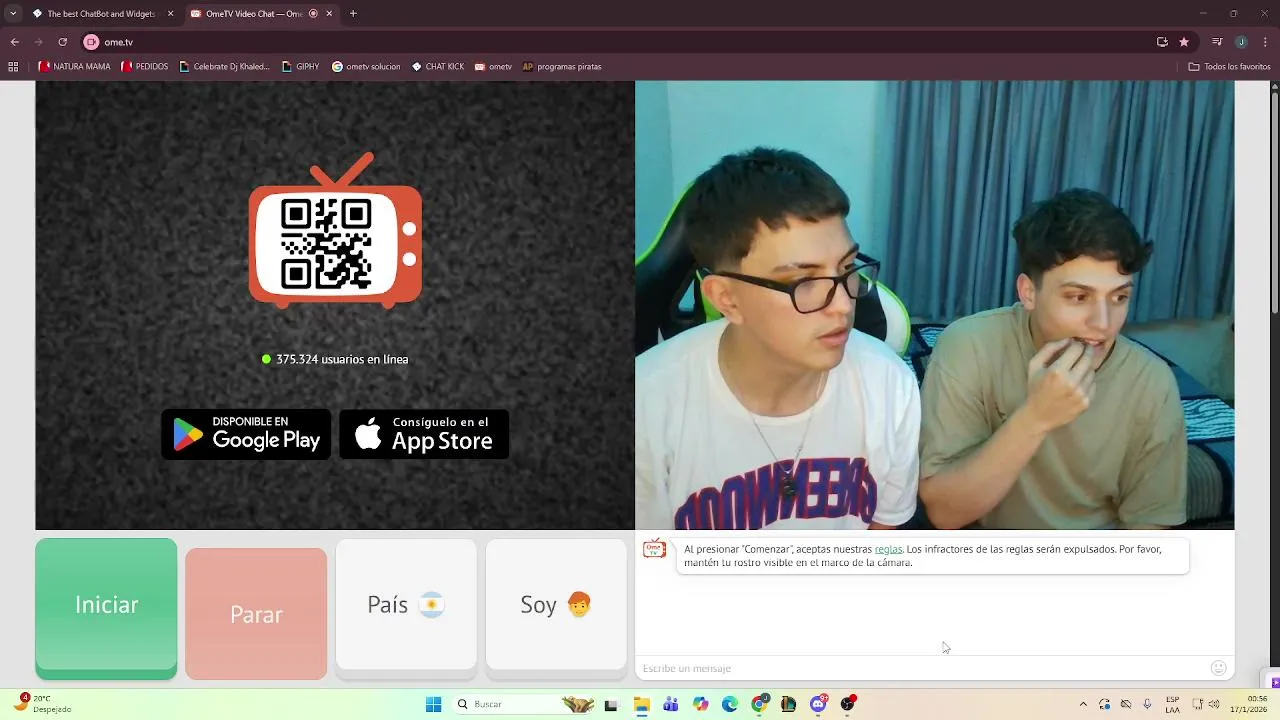
Task: Click the local webcam video preview
Action: click(x=935, y=305)
